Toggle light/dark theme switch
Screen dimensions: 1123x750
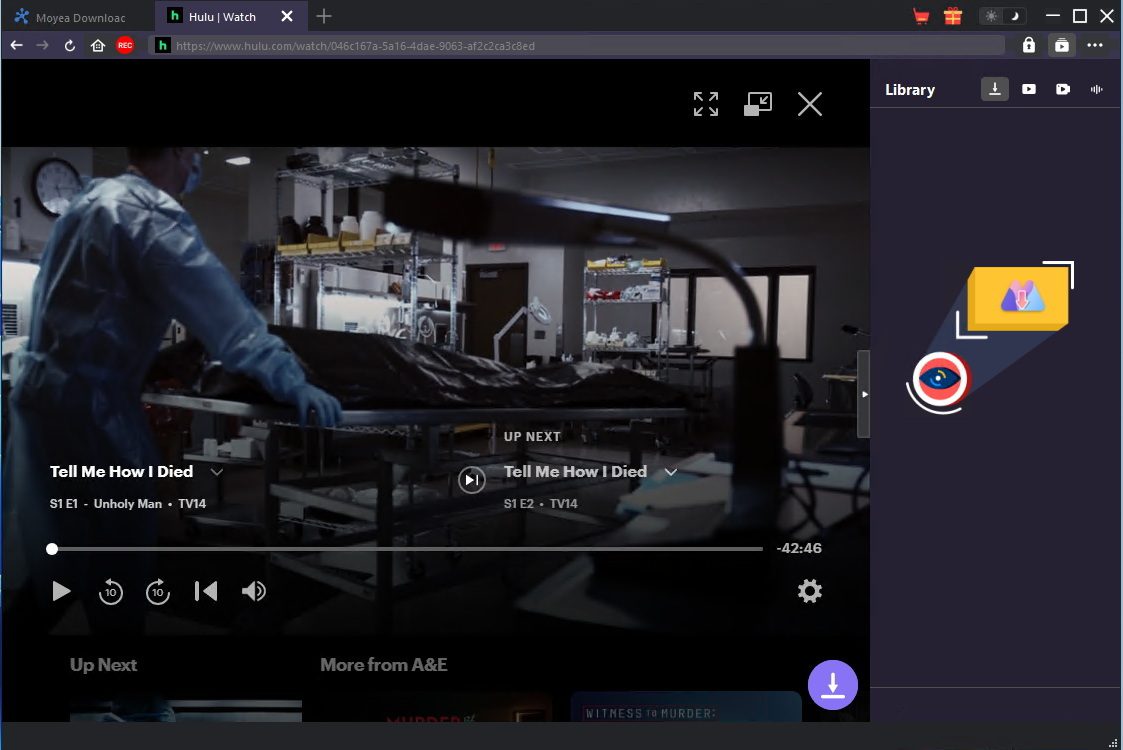click(1002, 16)
